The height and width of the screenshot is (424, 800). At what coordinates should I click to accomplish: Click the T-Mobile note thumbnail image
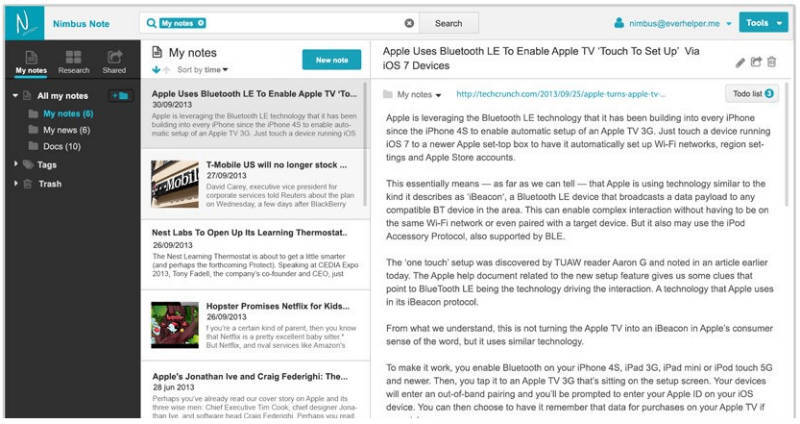175,184
